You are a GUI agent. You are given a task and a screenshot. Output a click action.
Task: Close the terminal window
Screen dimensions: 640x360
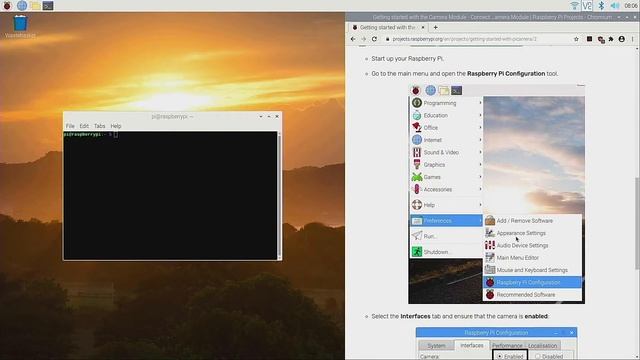click(x=277, y=116)
